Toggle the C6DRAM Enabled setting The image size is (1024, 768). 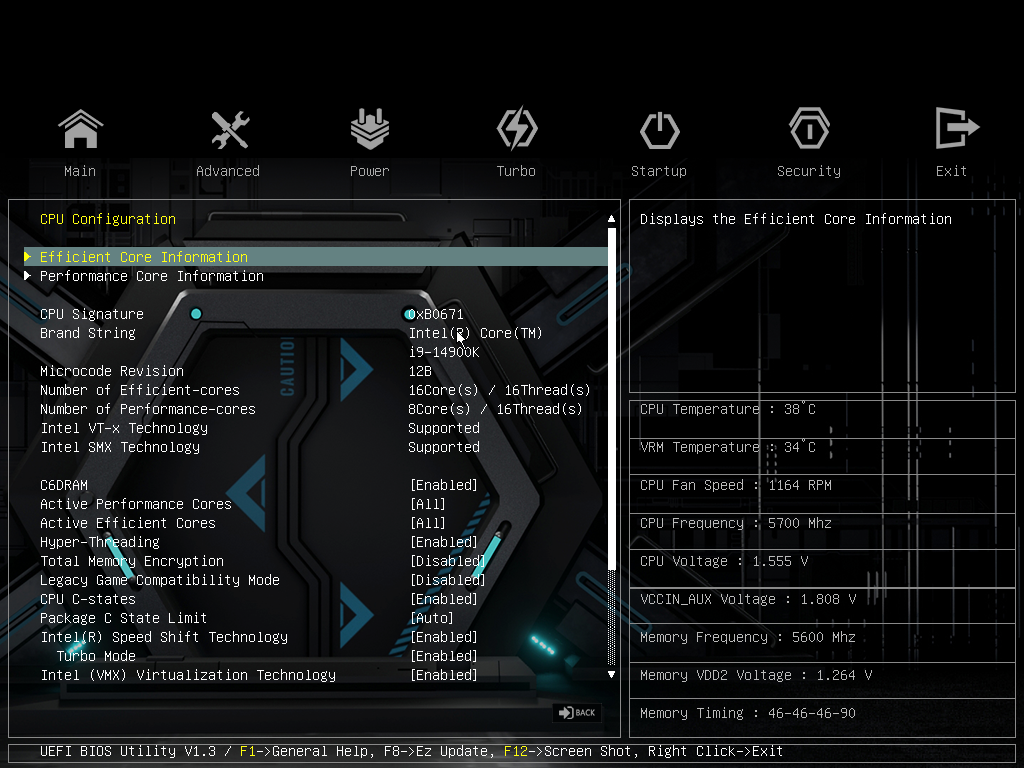tap(443, 485)
